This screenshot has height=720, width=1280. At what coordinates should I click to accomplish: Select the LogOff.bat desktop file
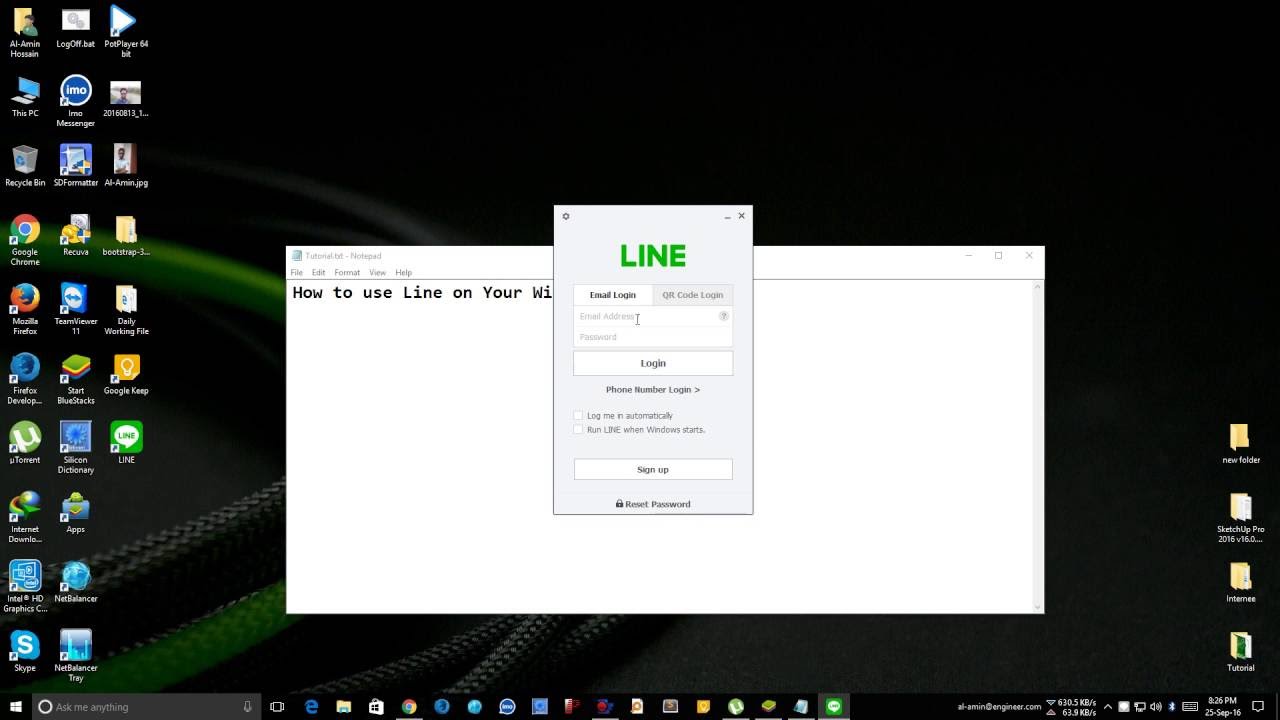pyautogui.click(x=76, y=28)
